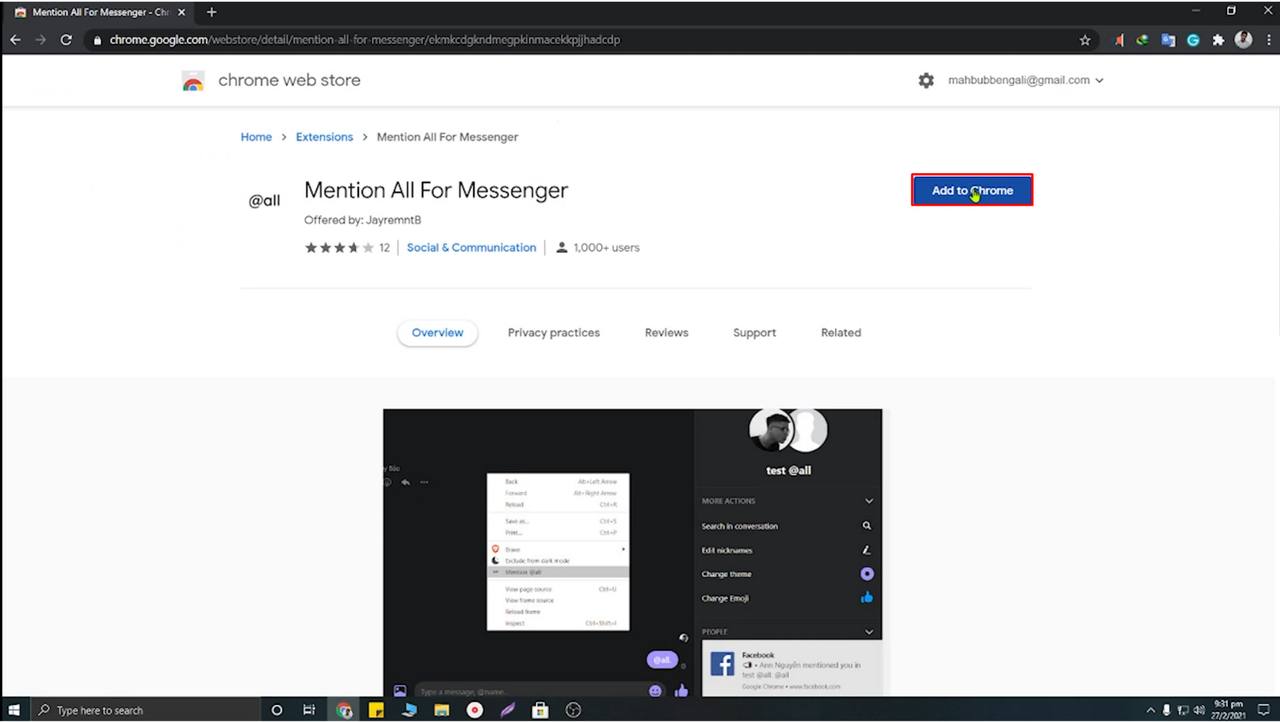Open the Internet Download Manager extension icon
Screen dimensions: 1280x722
[1143, 40]
